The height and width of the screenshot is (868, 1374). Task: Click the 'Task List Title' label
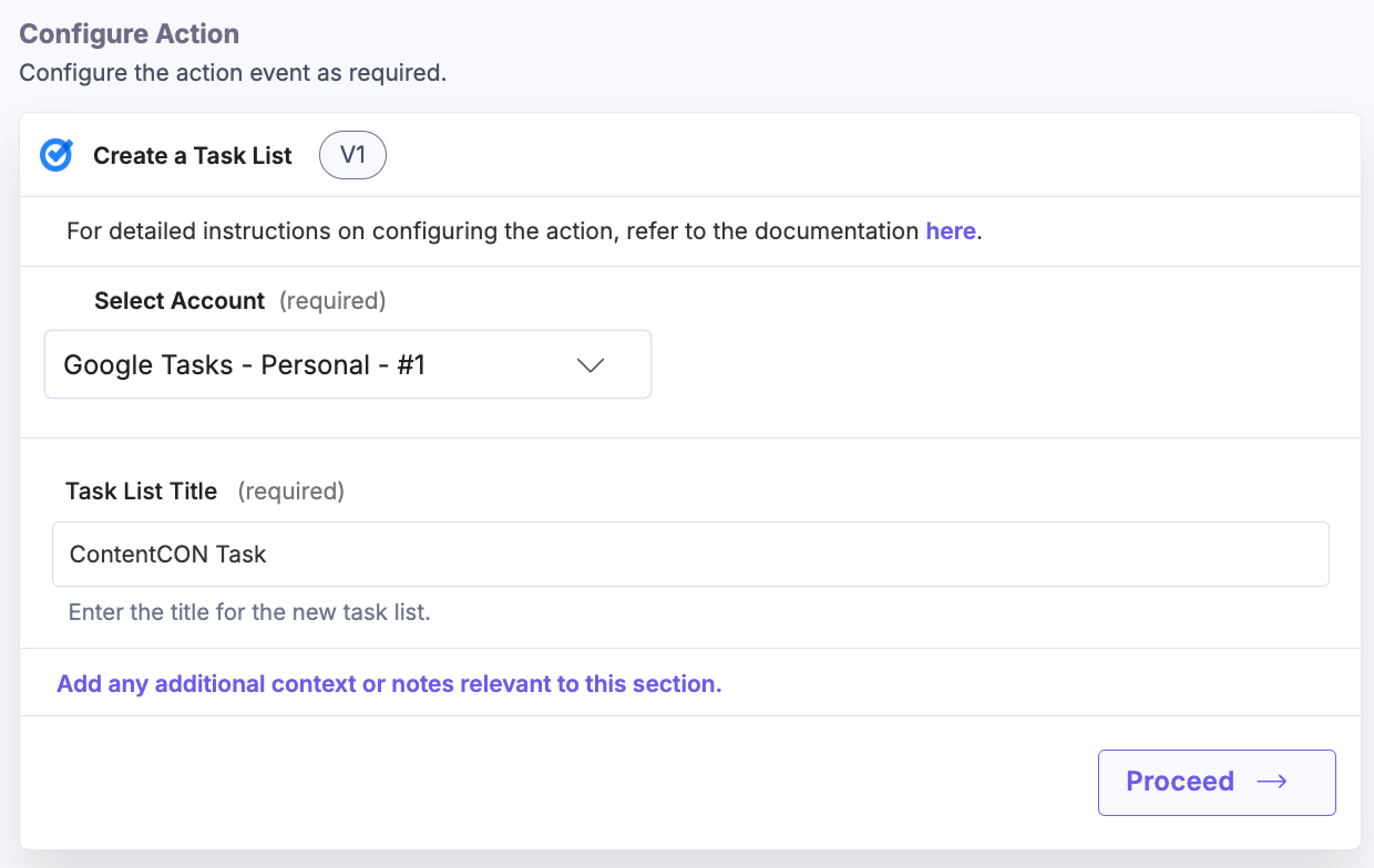point(141,491)
